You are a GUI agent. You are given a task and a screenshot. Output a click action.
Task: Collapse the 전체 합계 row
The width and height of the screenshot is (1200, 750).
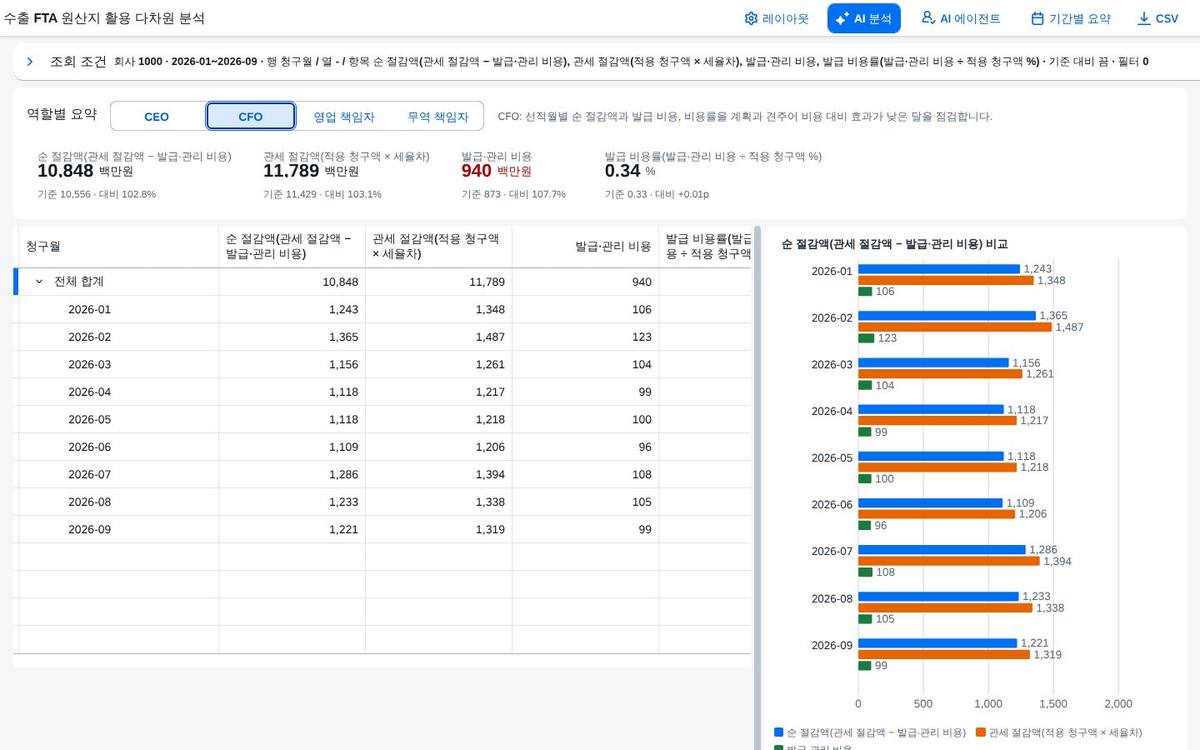[39, 282]
